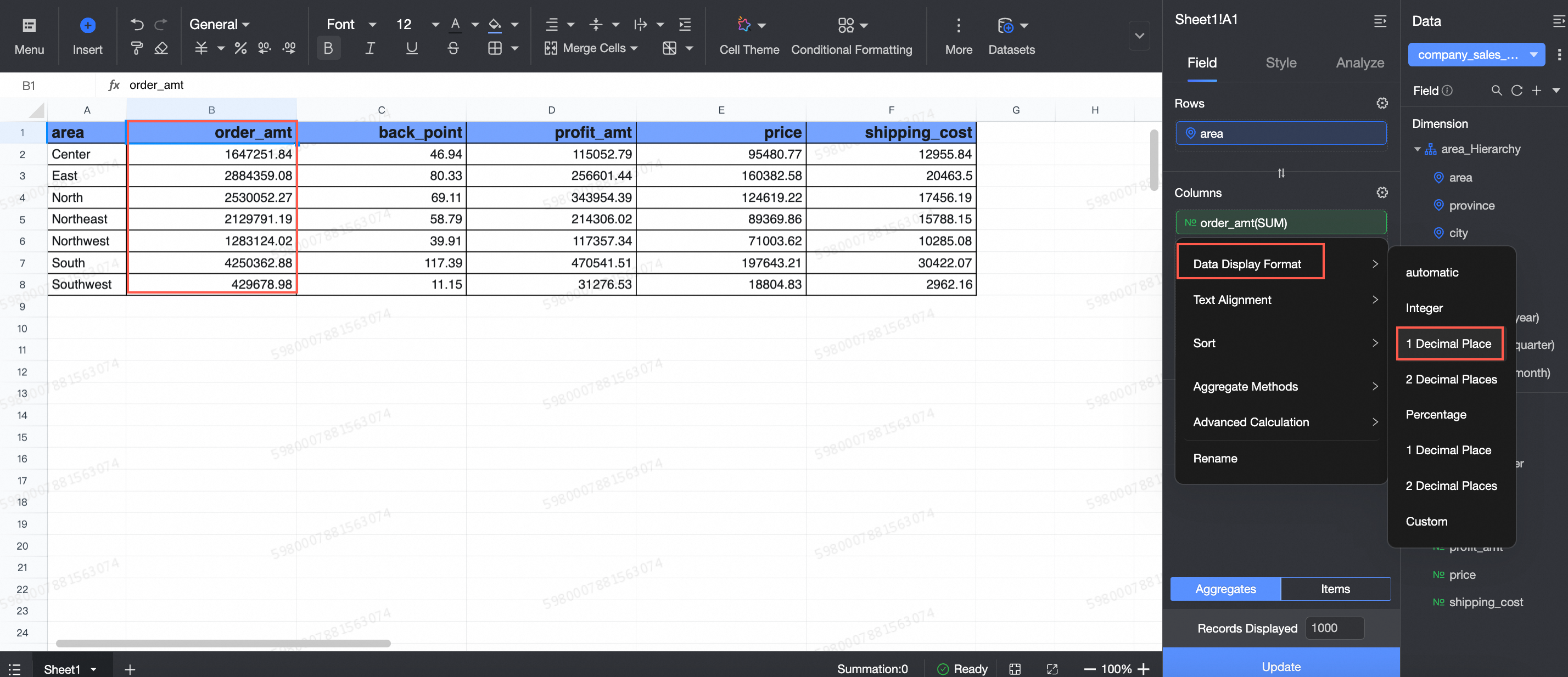Expand the toolbar collapse chevron

pyautogui.click(x=1139, y=35)
